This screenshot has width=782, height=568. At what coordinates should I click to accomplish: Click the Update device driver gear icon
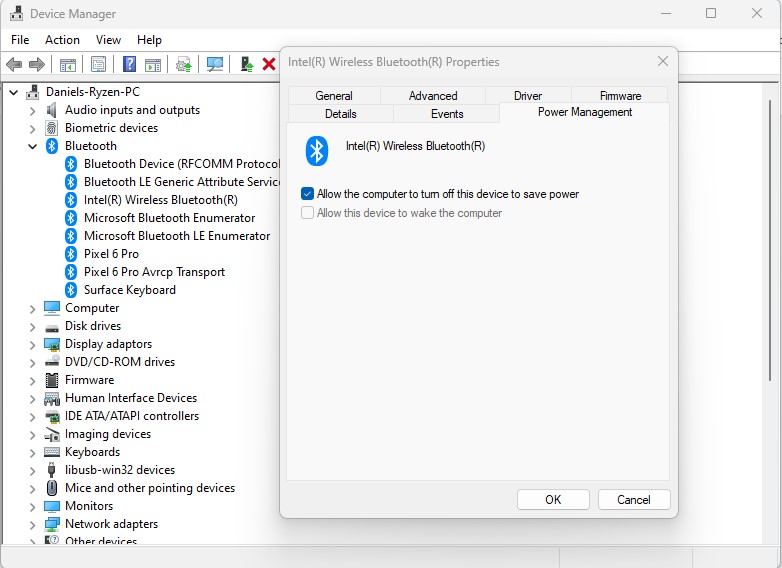coord(184,64)
